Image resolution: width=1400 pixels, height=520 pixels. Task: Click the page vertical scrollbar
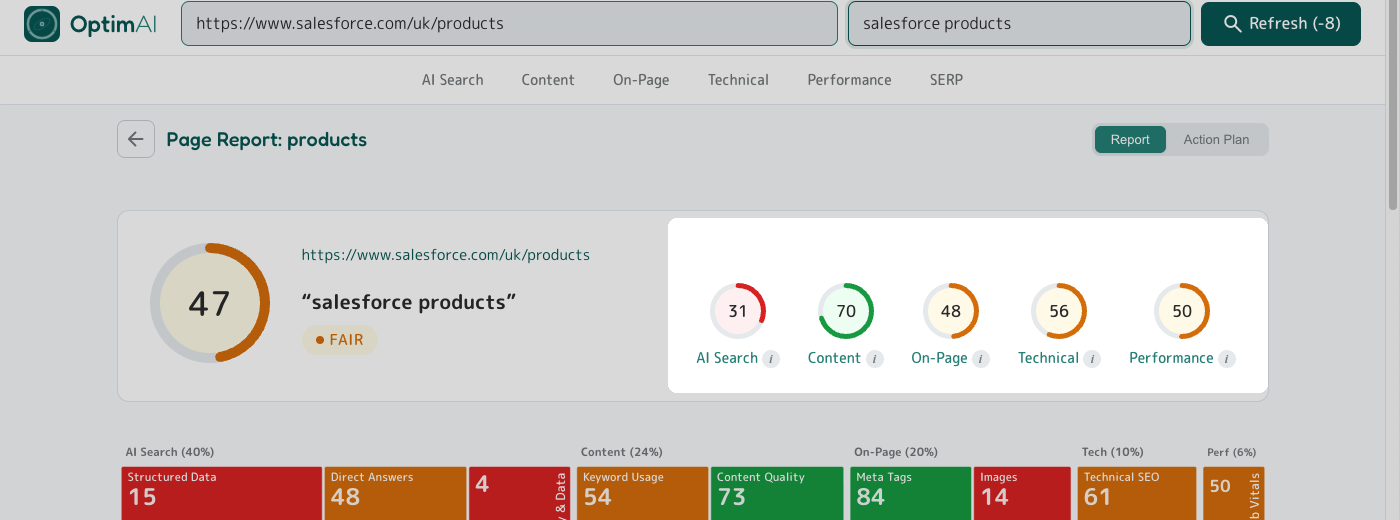pos(1392,105)
